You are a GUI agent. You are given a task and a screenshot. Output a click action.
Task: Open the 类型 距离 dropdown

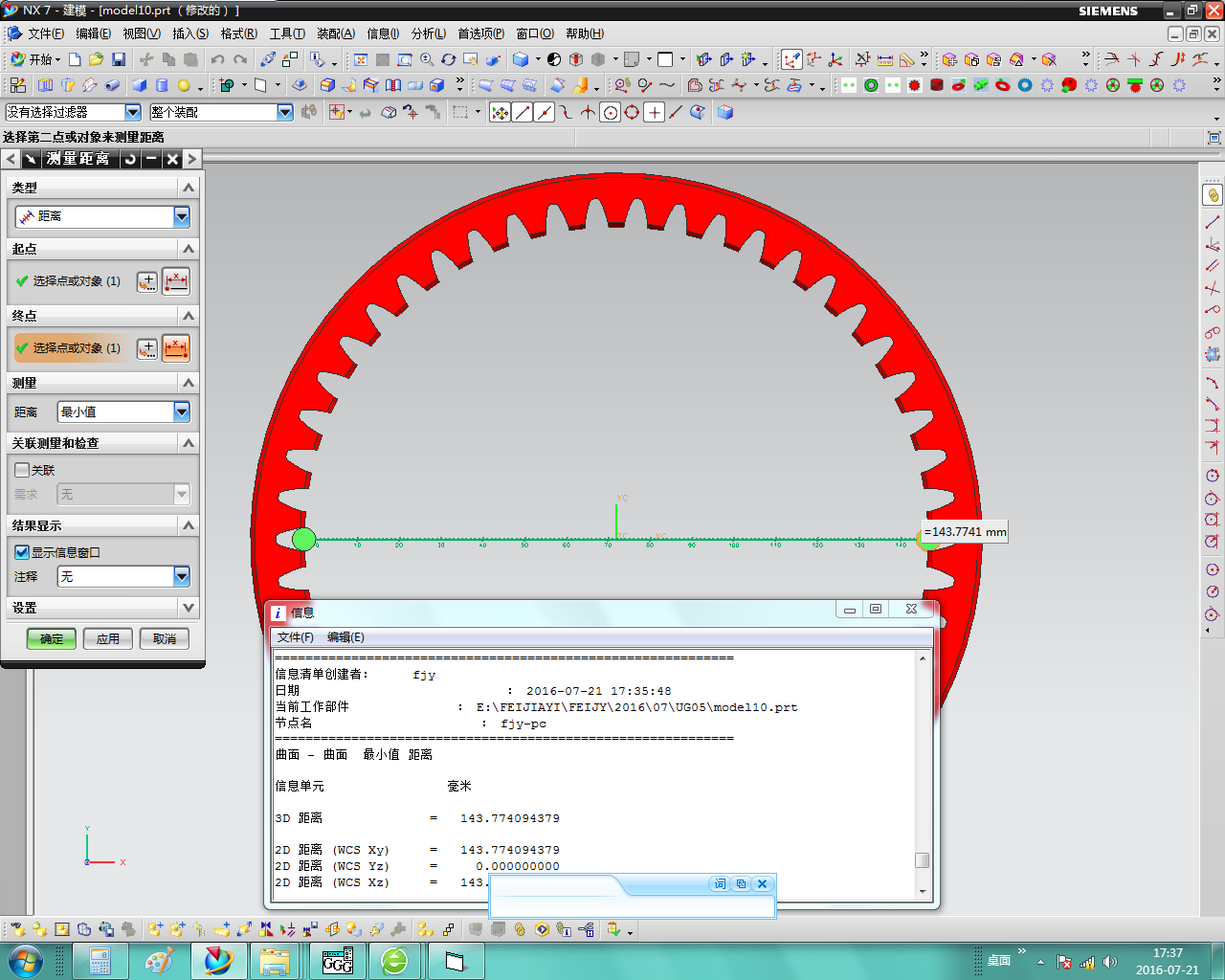tap(182, 216)
